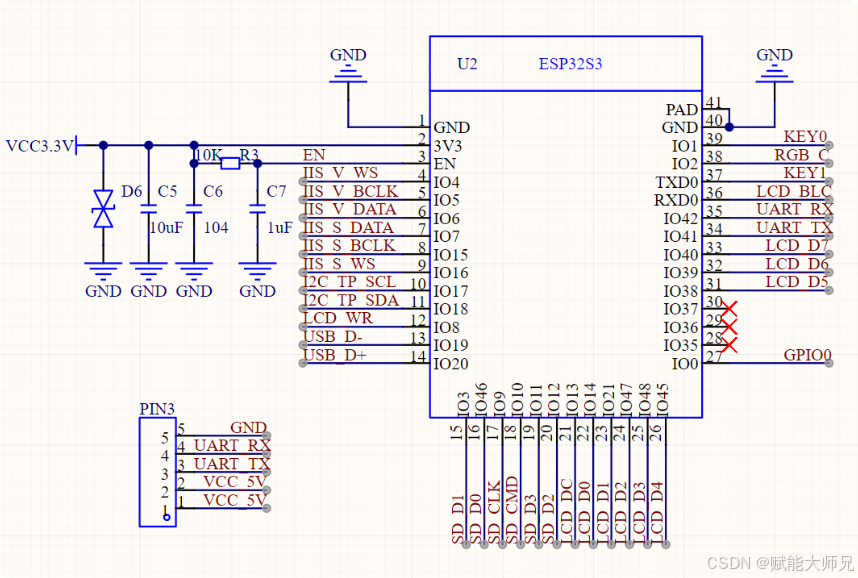The width and height of the screenshot is (858, 578).
Task: Click the VCC_5V label on PIN3 pin 2
Action: 235,482
